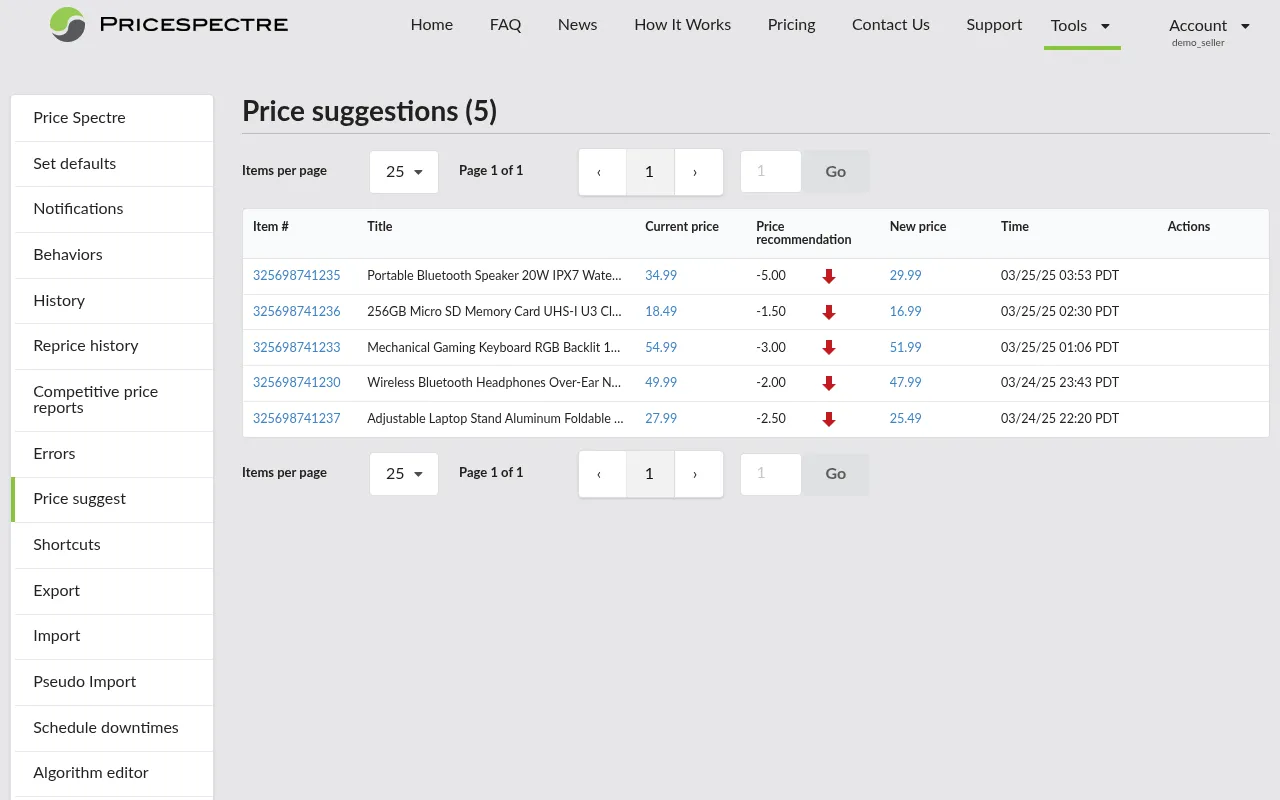
Task: Click the next page arrow in bottom pagination
Action: pos(698,473)
